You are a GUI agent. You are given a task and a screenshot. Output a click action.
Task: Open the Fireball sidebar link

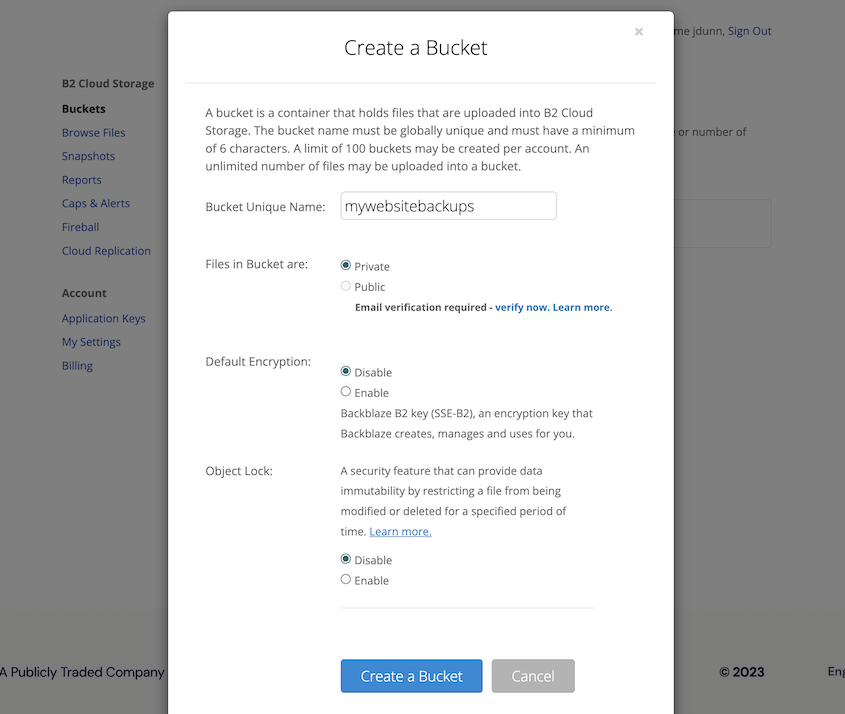tap(80, 227)
